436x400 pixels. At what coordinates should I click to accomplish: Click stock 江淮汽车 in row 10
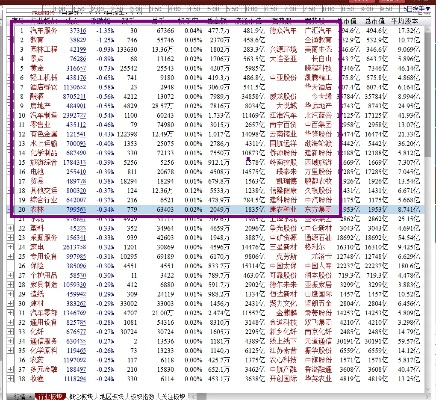(283, 115)
